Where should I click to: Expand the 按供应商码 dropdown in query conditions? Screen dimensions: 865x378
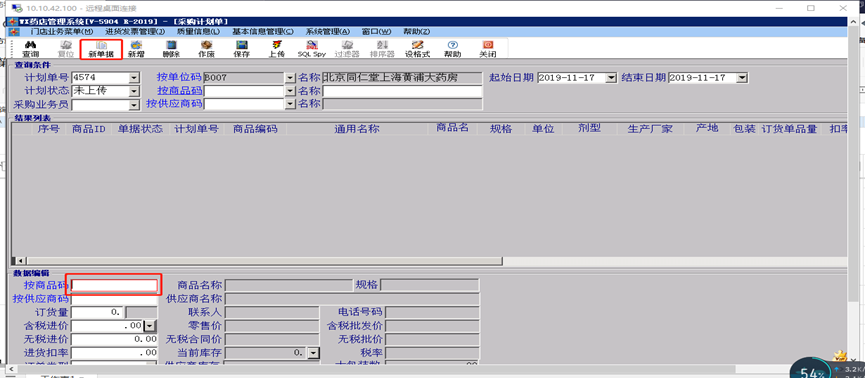pos(290,104)
